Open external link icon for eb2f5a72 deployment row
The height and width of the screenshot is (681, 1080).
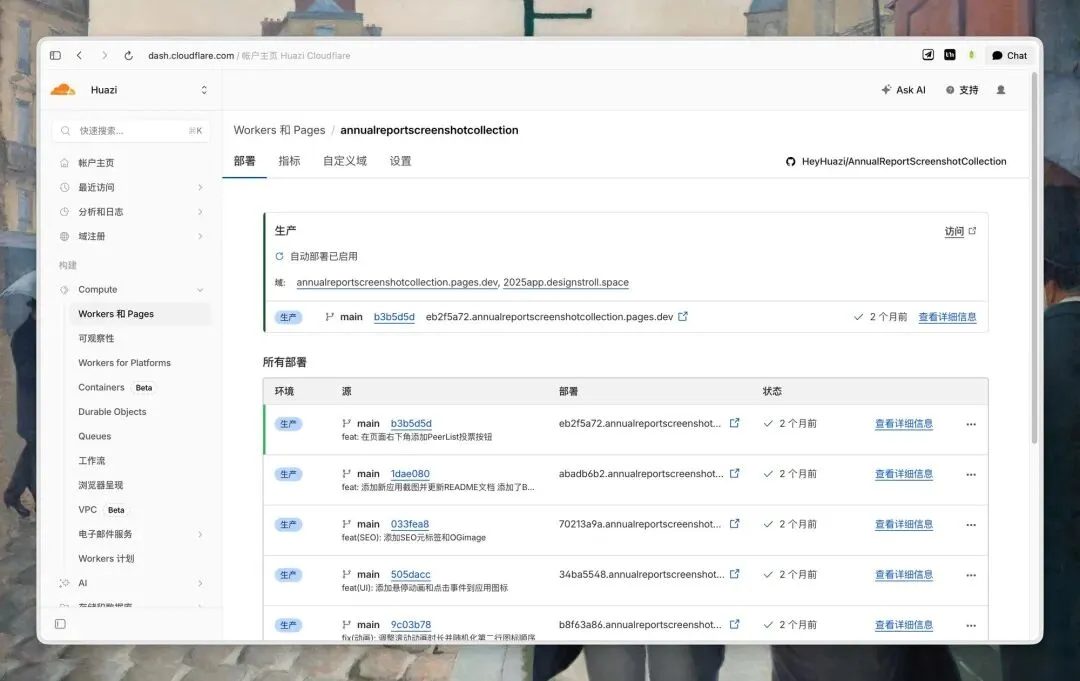coord(734,423)
